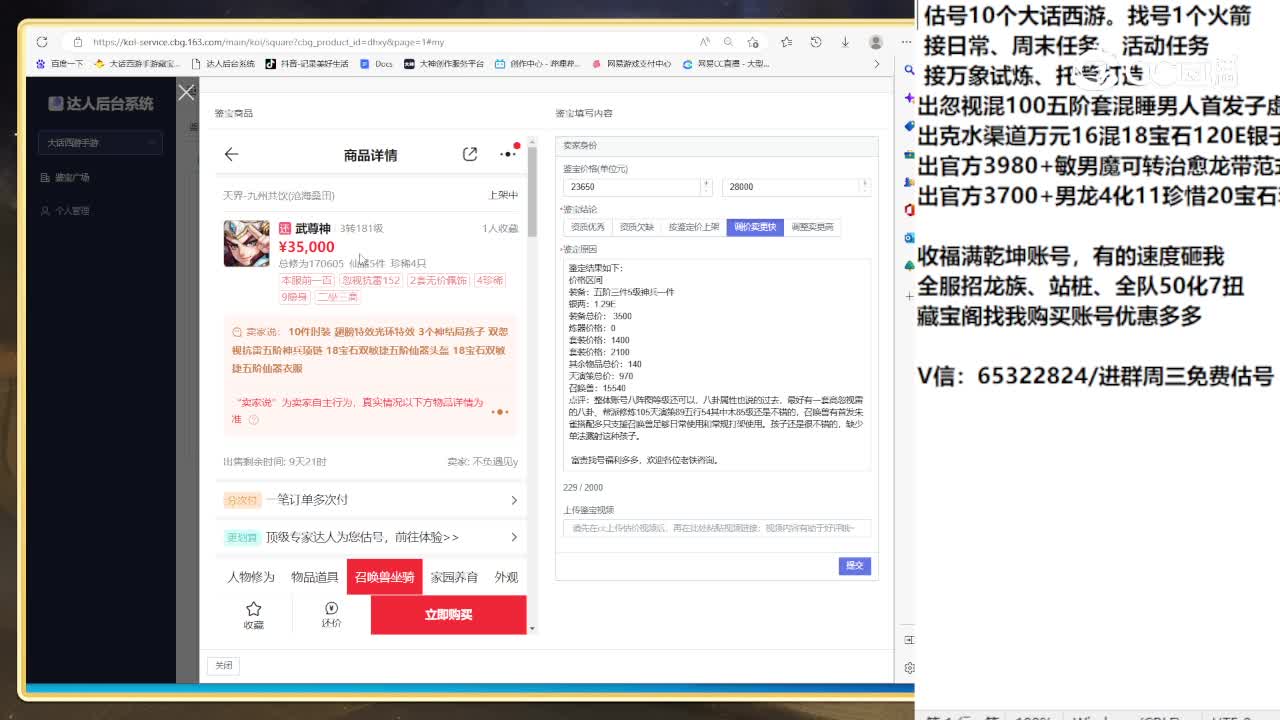
Task: Select the 按鉴定价上架 conclusion option
Action: tap(694, 227)
